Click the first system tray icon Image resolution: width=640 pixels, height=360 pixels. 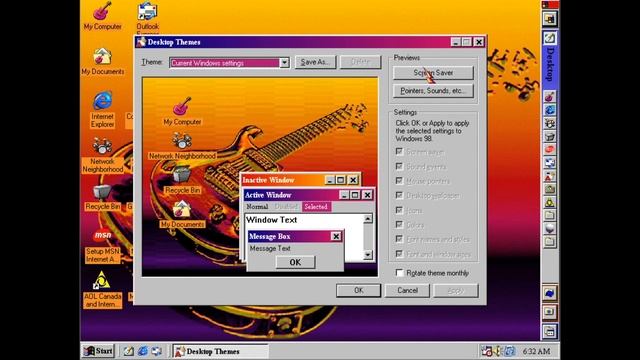click(486, 351)
